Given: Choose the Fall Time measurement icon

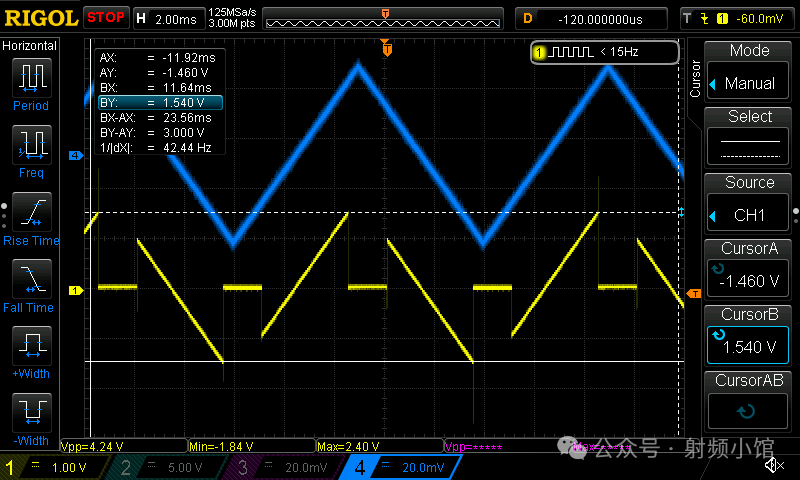Looking at the screenshot, I should [x=31, y=280].
